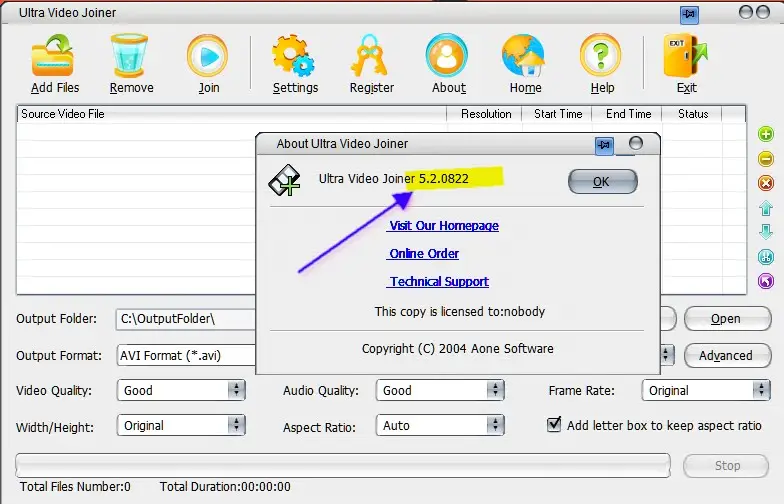Click the Remove trash bin icon
This screenshot has width=784, height=504.
130,55
